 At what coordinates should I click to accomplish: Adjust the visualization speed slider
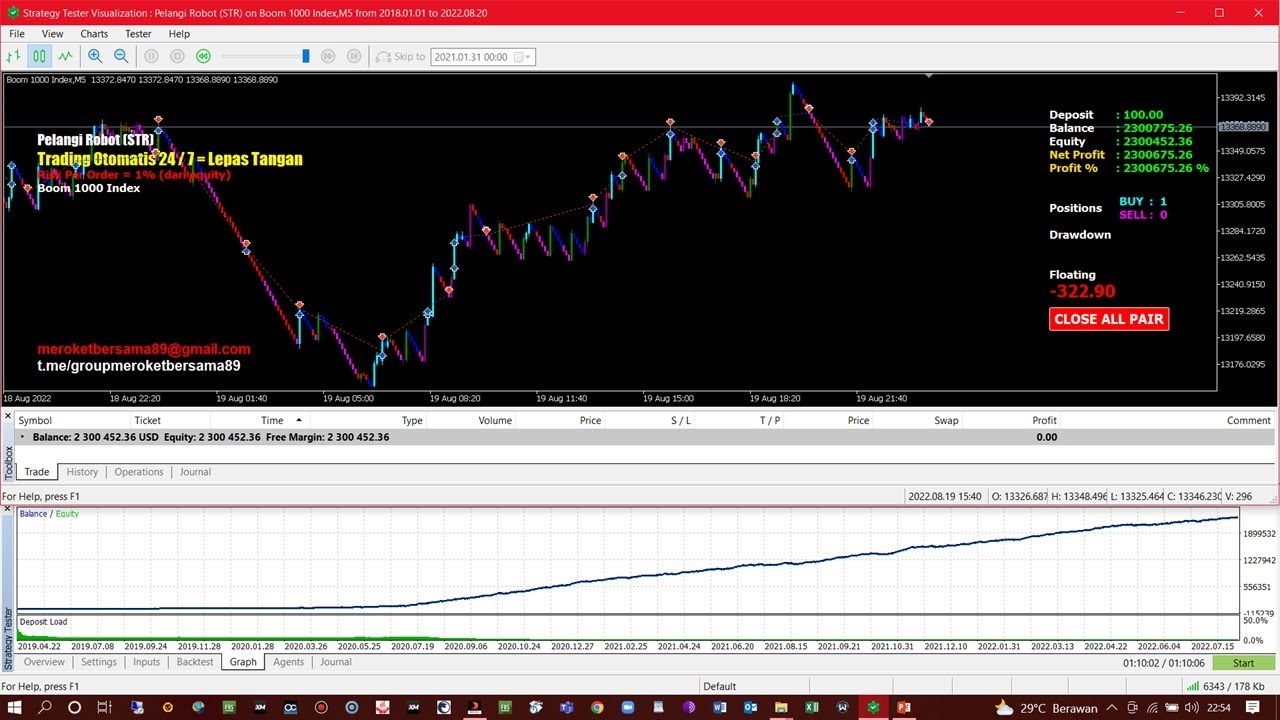[306, 57]
